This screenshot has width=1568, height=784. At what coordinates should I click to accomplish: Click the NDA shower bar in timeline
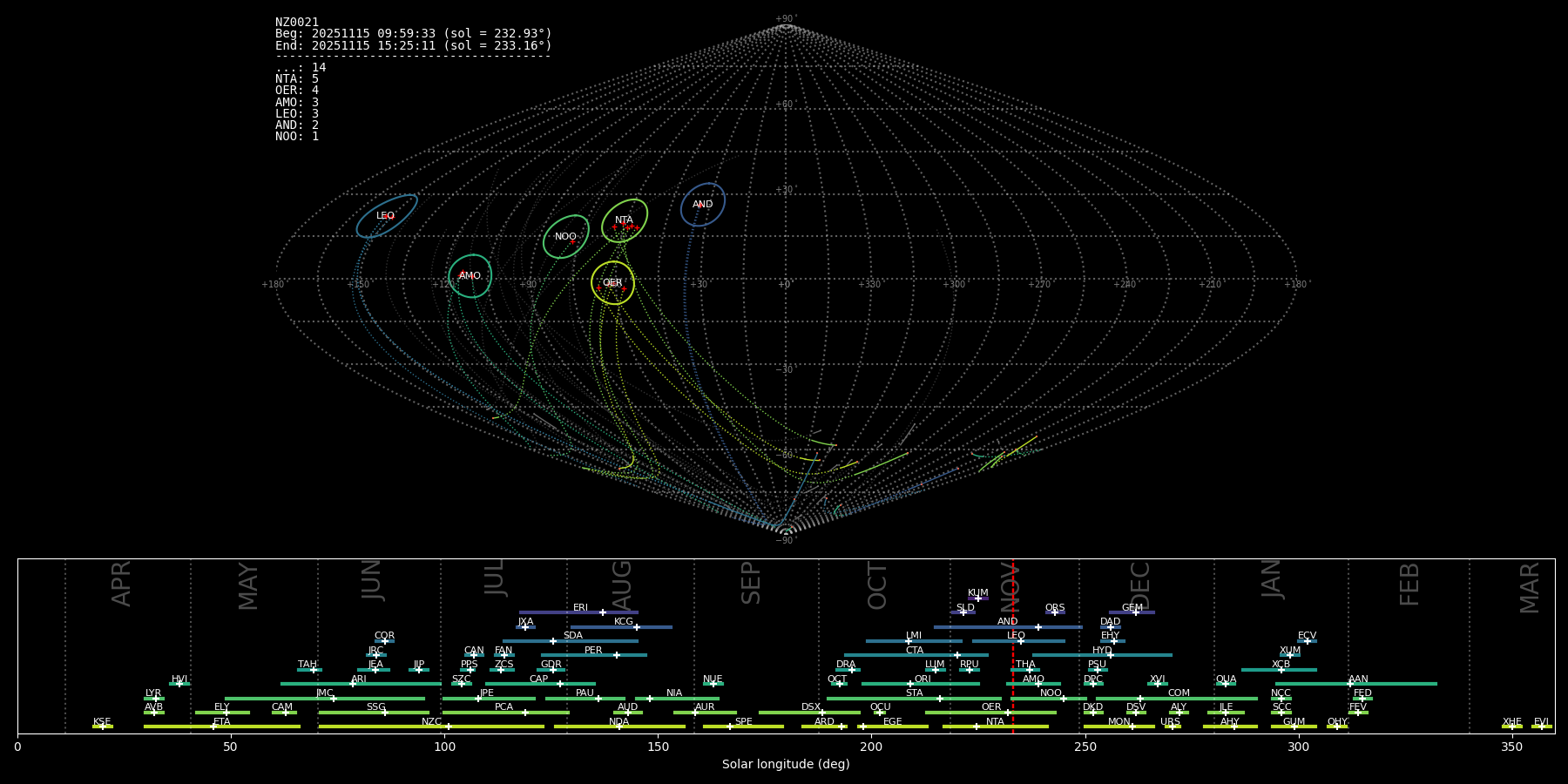click(619, 727)
